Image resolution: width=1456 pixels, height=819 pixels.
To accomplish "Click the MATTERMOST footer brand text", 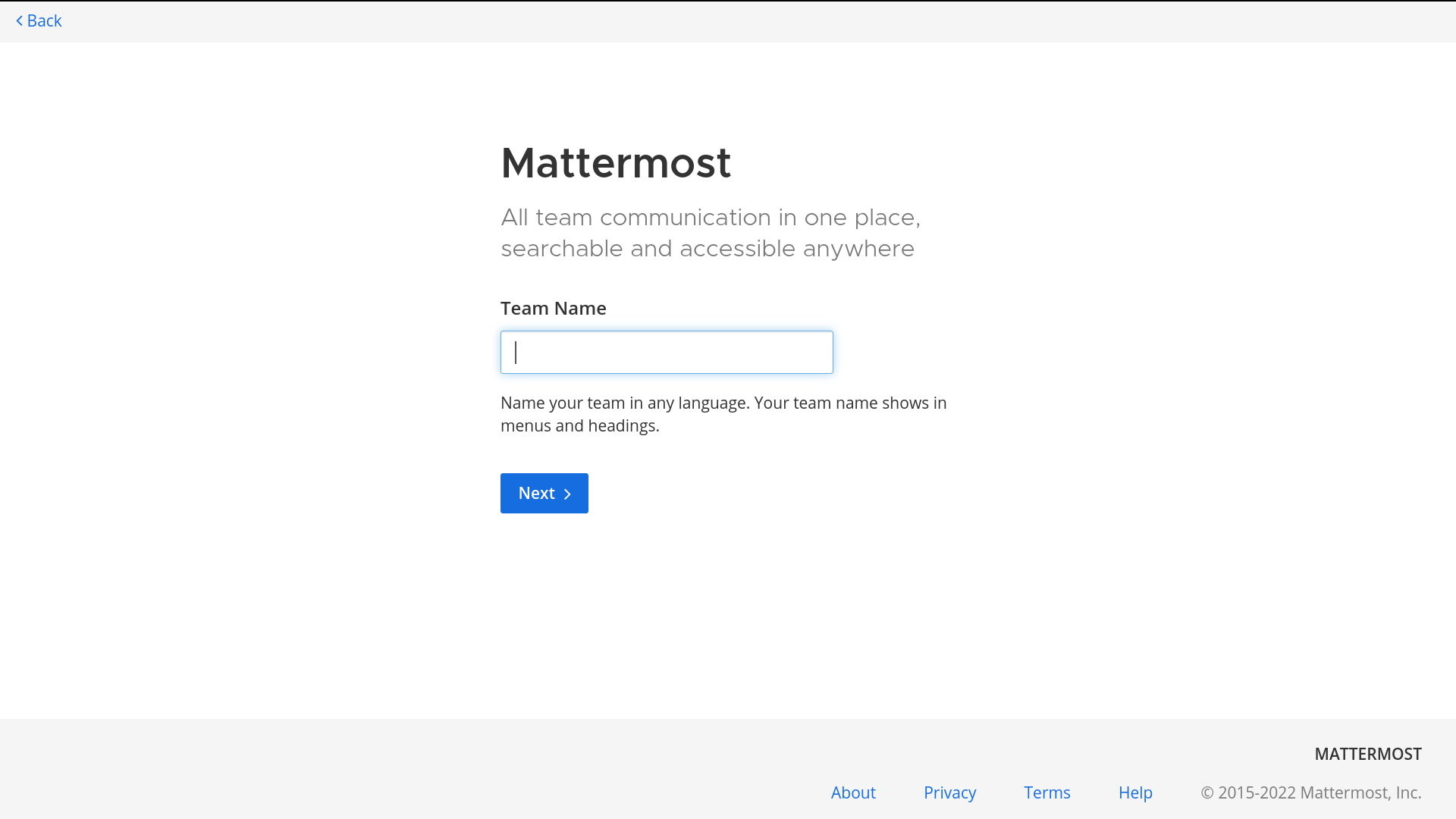I will tap(1367, 754).
